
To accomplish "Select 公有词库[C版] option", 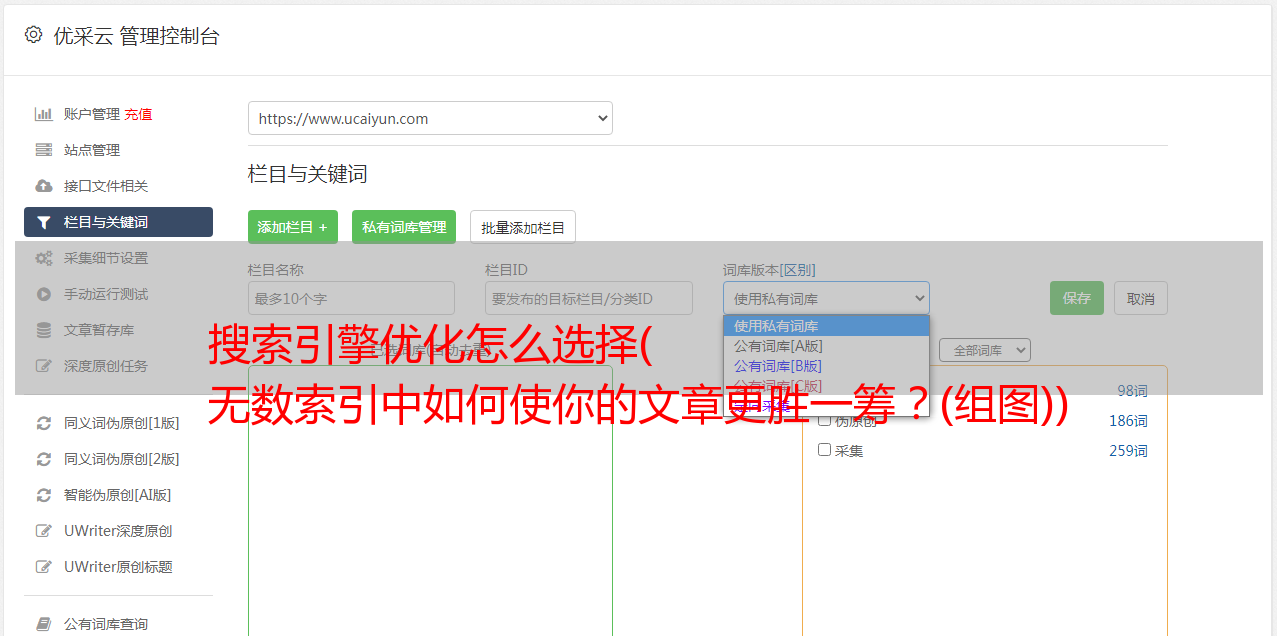I will coord(826,385).
